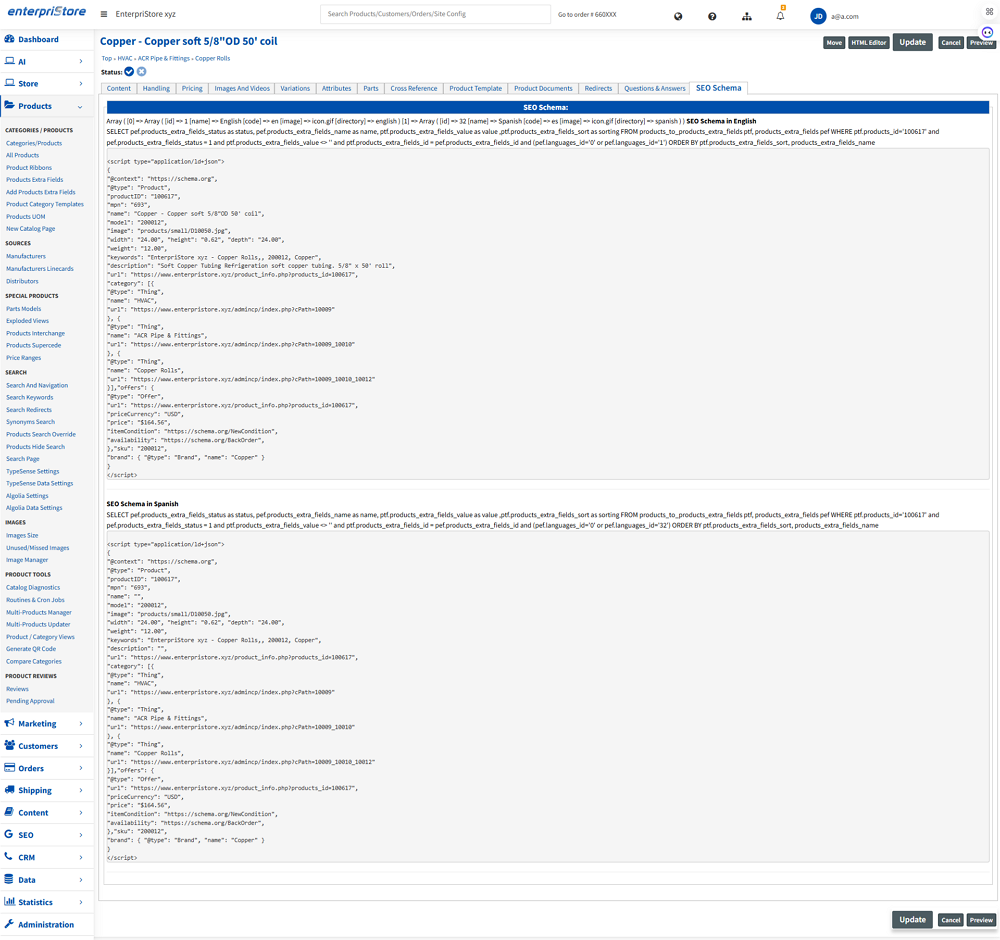Click the help question mark icon
The image size is (1000, 940).
click(x=712, y=16)
